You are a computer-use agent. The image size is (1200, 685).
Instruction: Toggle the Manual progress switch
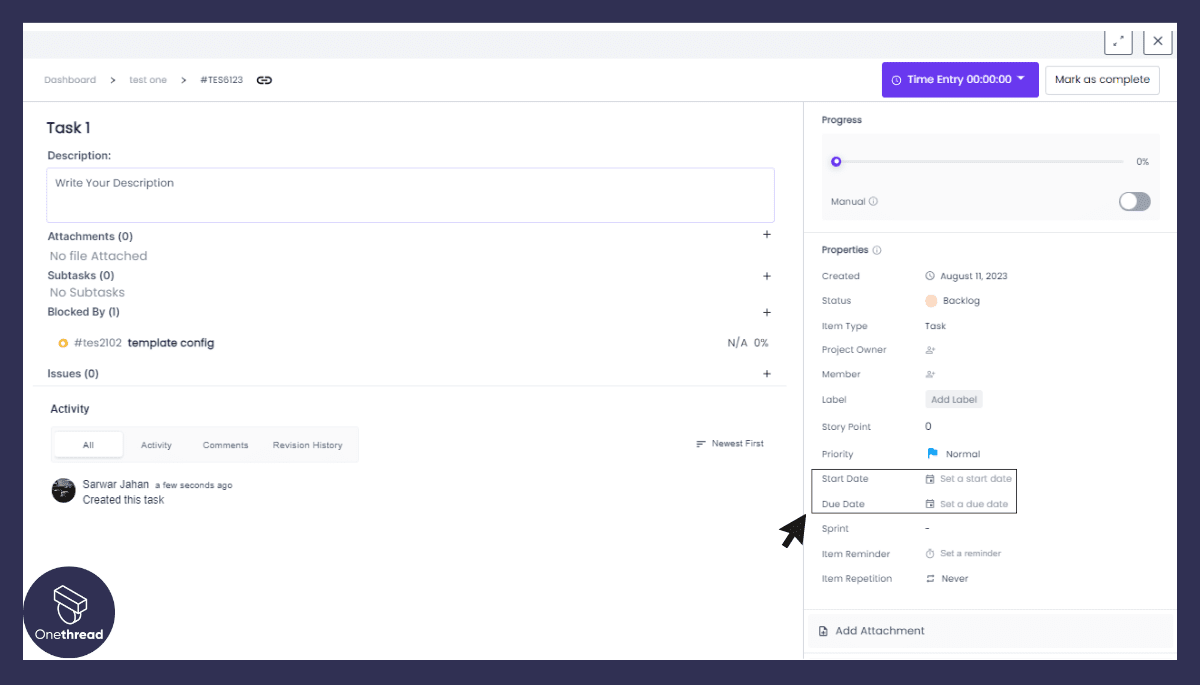[1134, 201]
